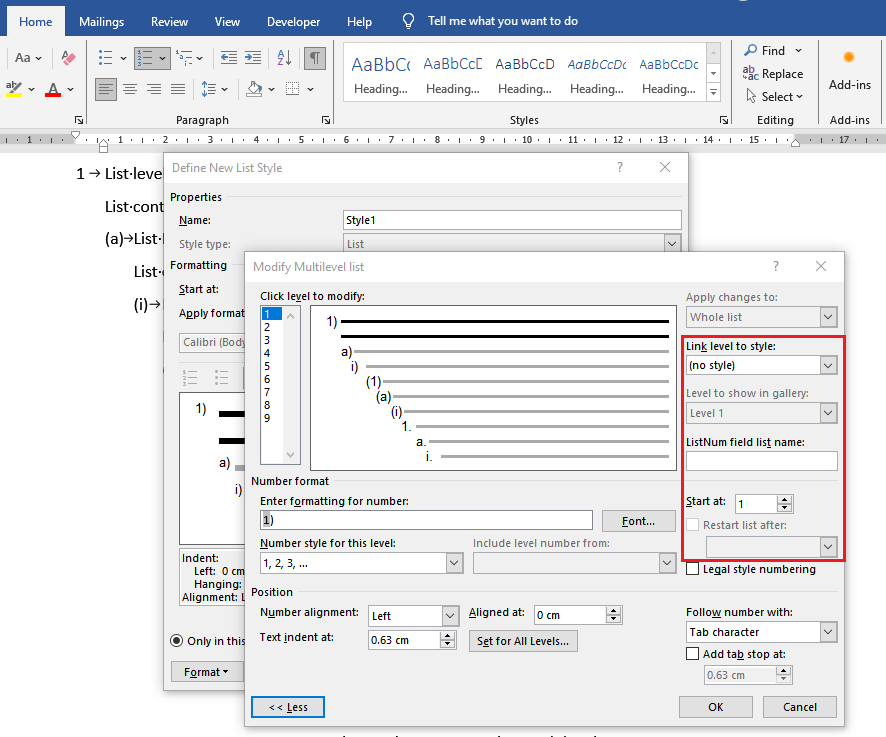Click the Shading paint bucket icon

click(x=254, y=89)
